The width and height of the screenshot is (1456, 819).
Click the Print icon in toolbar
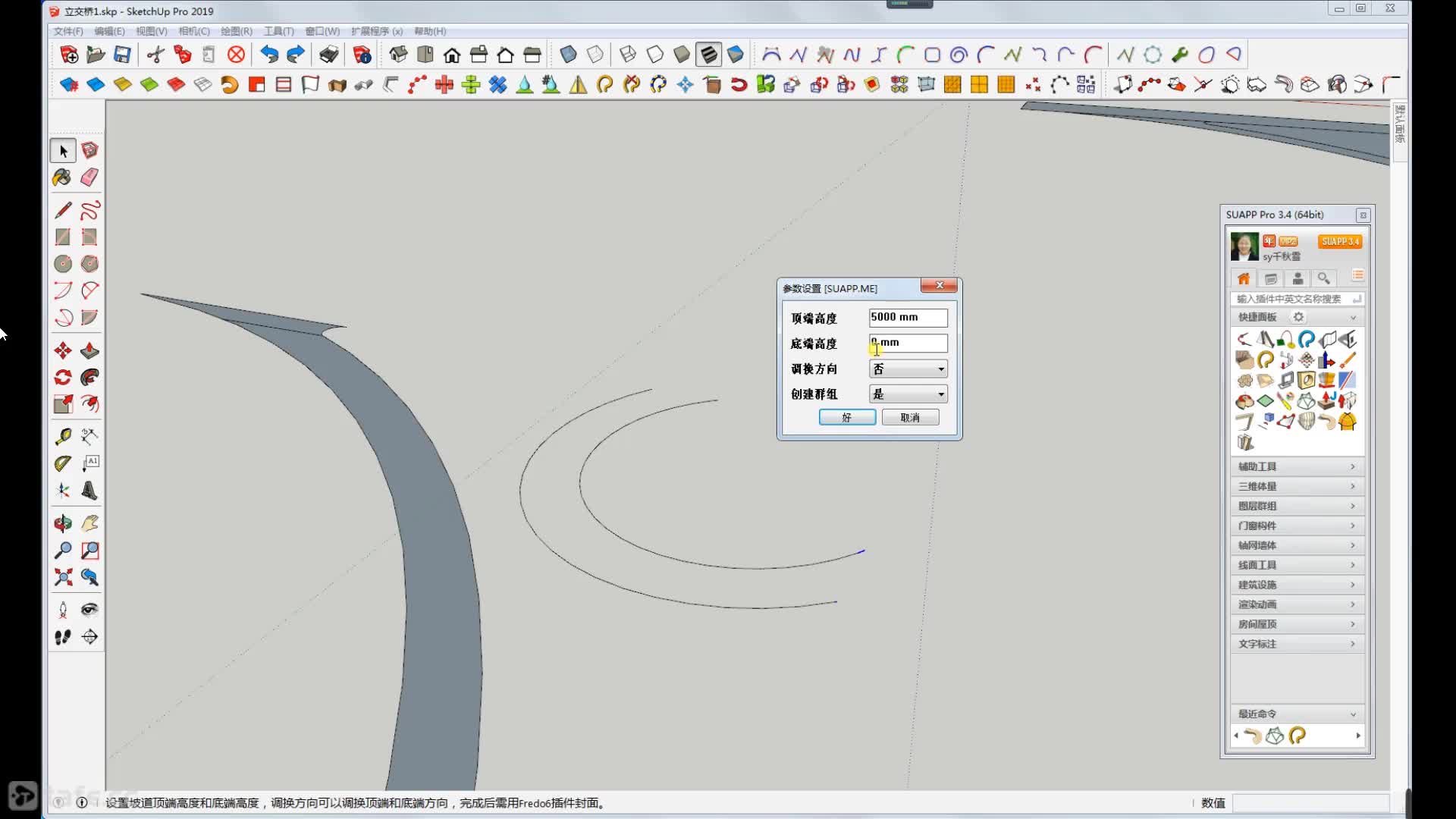tap(328, 55)
